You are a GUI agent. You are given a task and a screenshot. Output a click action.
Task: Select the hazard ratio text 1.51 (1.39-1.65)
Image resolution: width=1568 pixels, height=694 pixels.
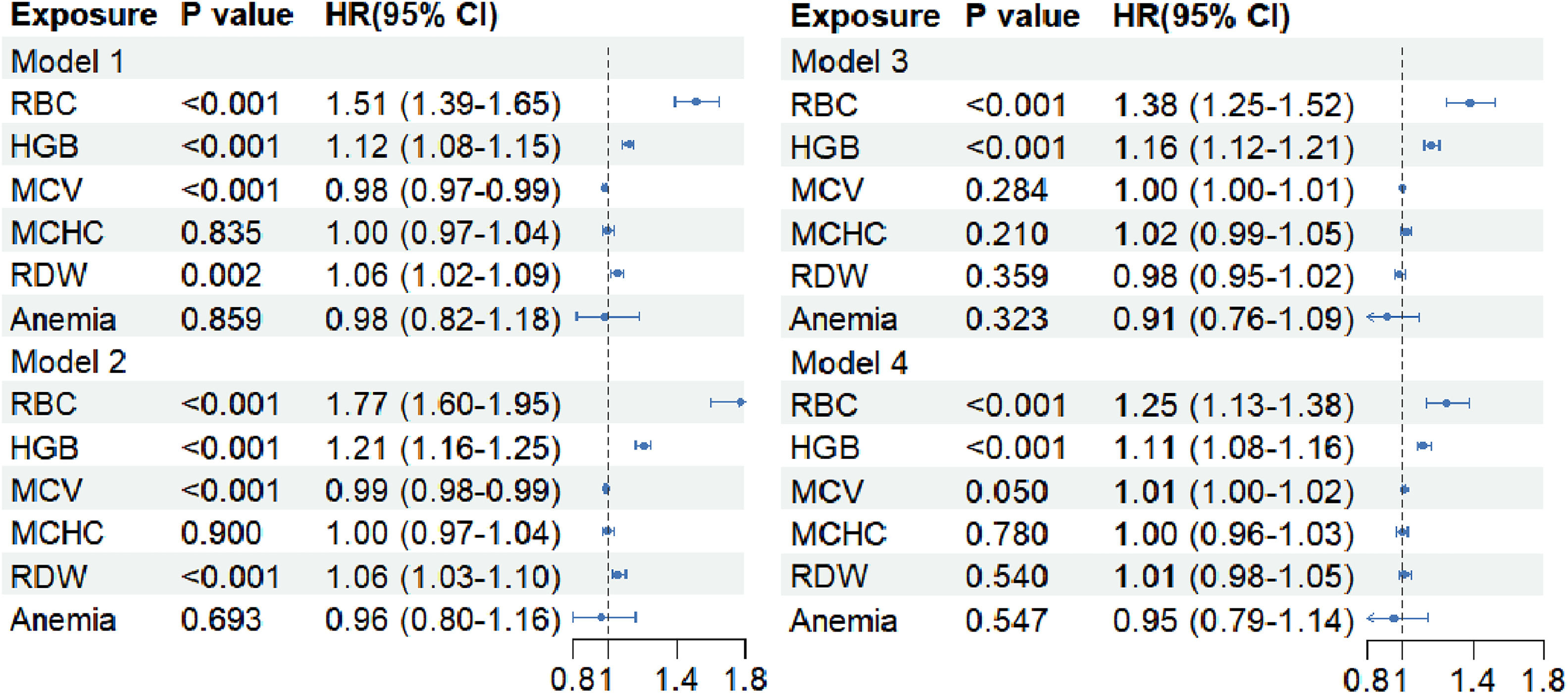point(443,104)
